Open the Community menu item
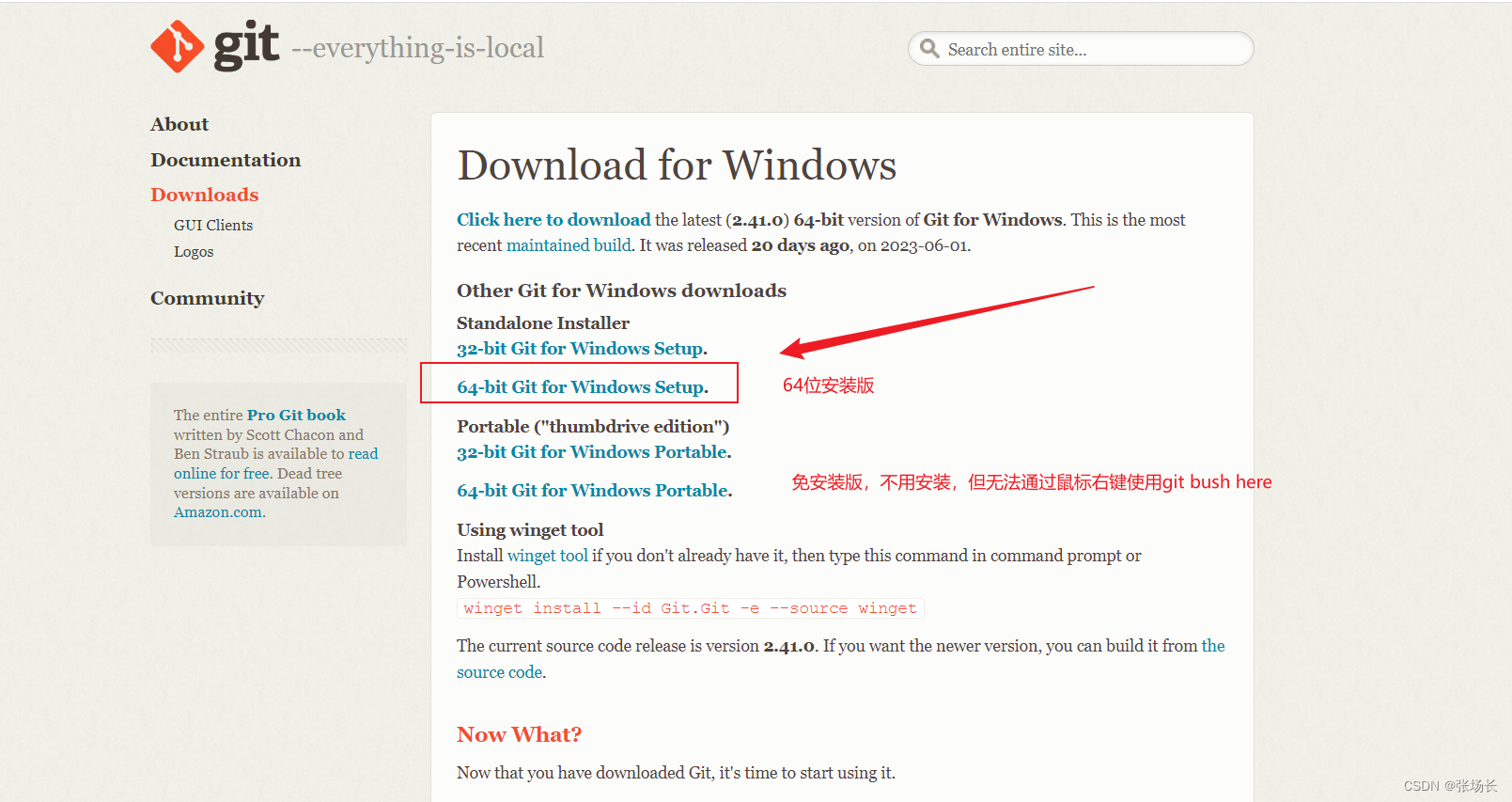The height and width of the screenshot is (802, 1512). point(208,298)
